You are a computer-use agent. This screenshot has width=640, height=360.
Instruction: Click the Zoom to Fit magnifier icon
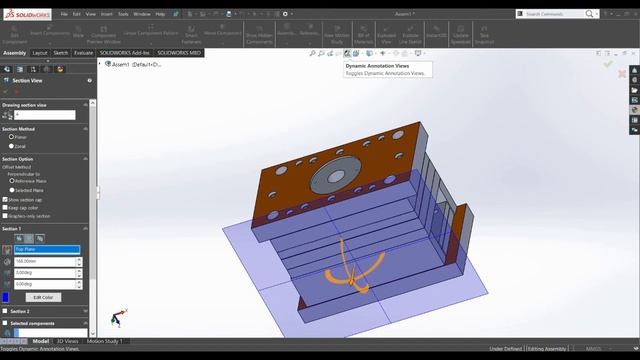pos(312,53)
